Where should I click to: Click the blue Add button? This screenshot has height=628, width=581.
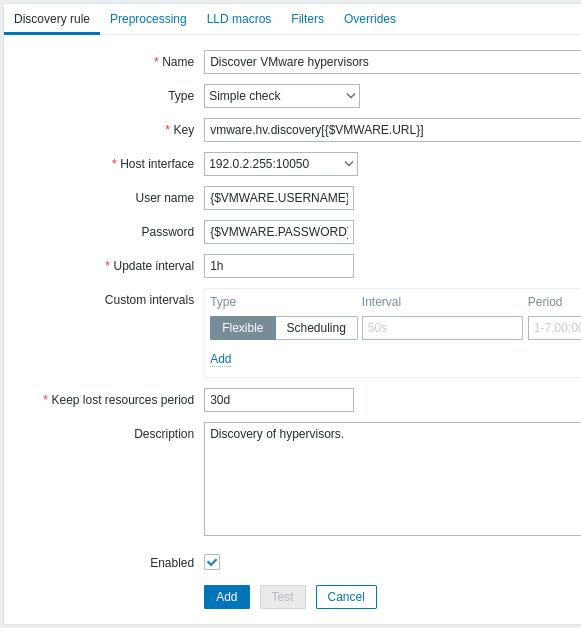pos(227,597)
